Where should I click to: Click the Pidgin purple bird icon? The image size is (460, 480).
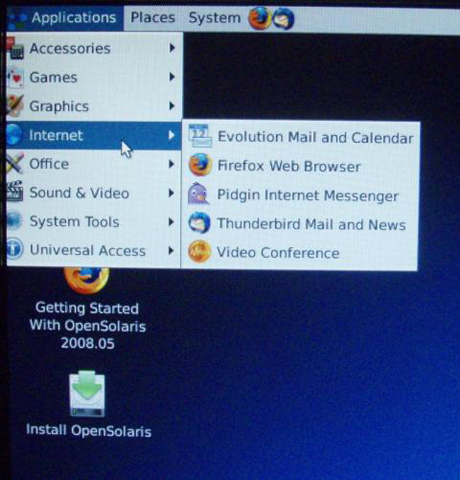(x=199, y=194)
